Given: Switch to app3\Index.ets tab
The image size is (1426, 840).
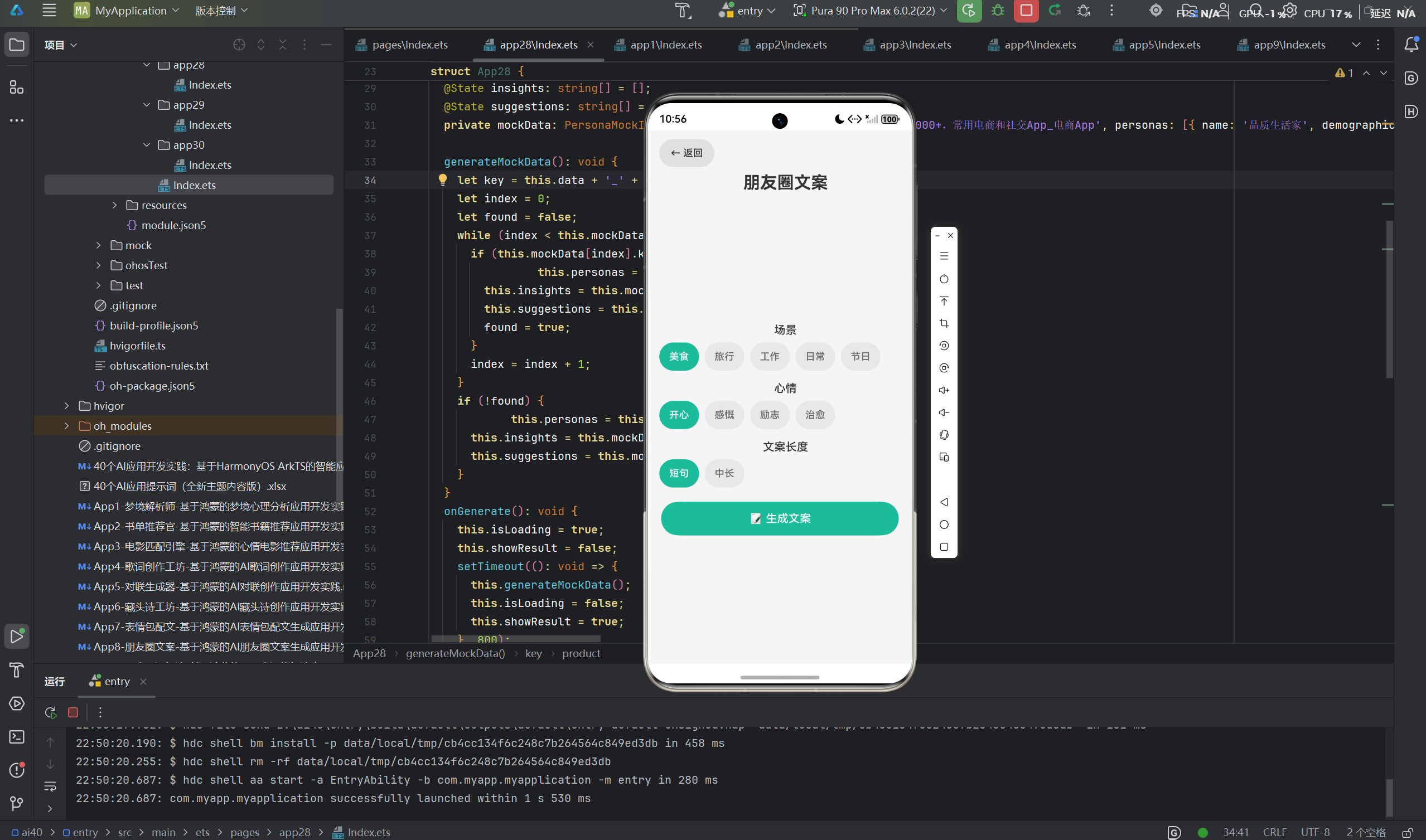Looking at the screenshot, I should coord(907,45).
